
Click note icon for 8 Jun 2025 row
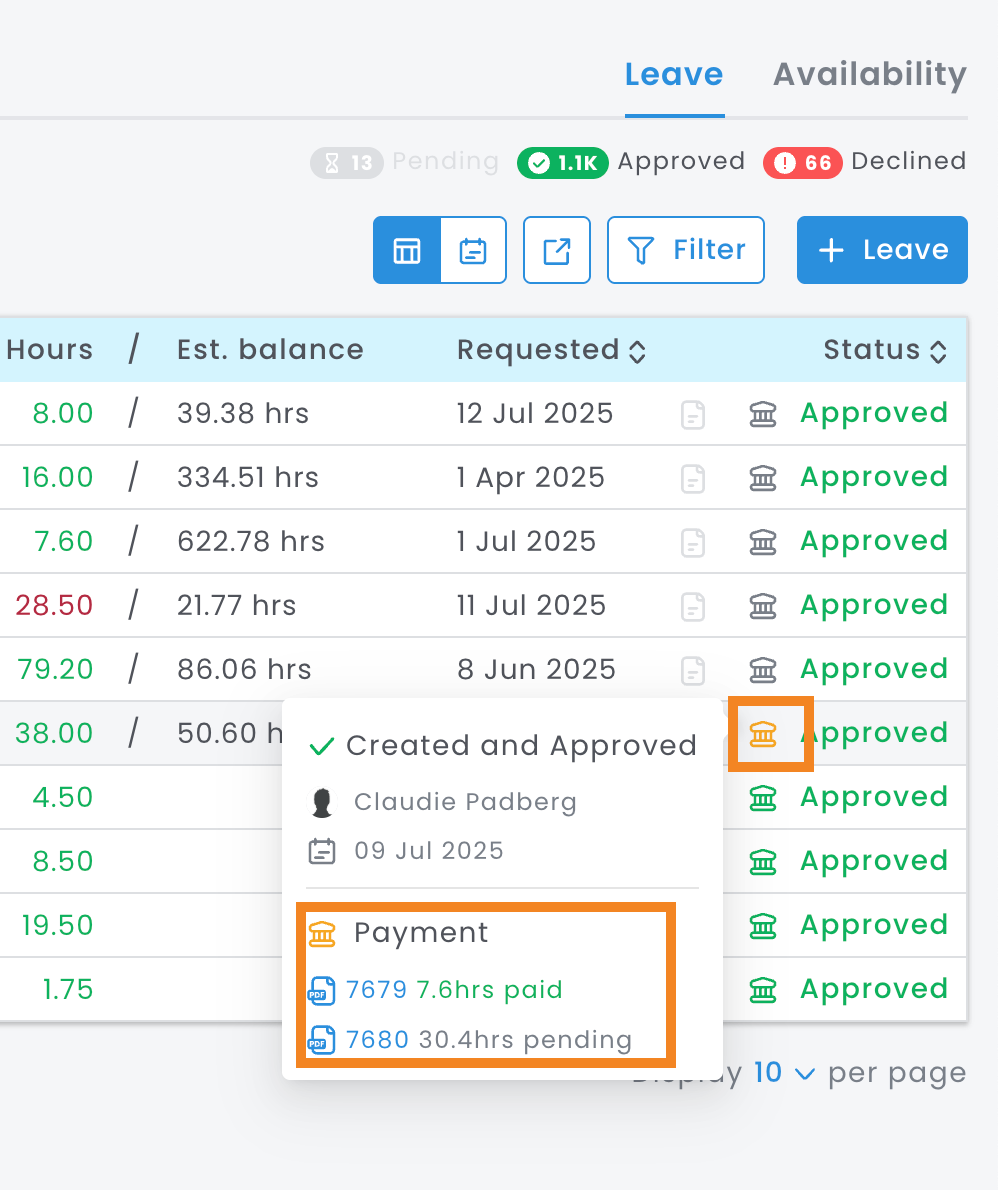[x=693, y=670]
